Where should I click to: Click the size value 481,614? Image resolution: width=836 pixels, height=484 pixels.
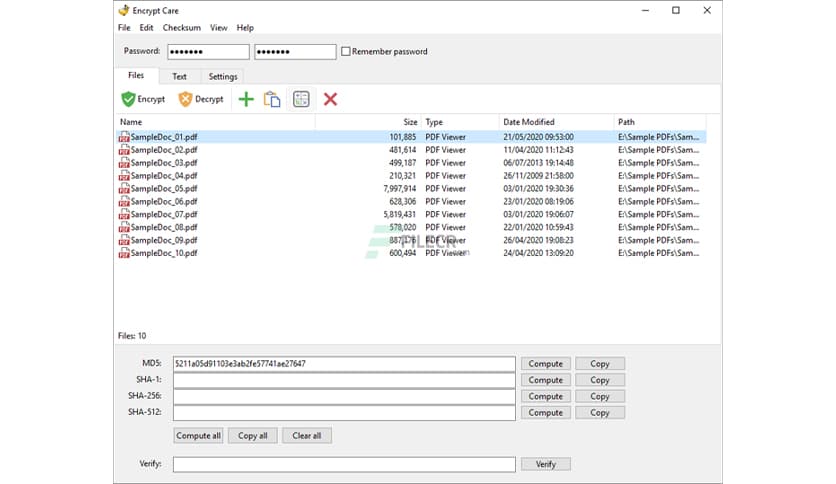click(x=403, y=150)
